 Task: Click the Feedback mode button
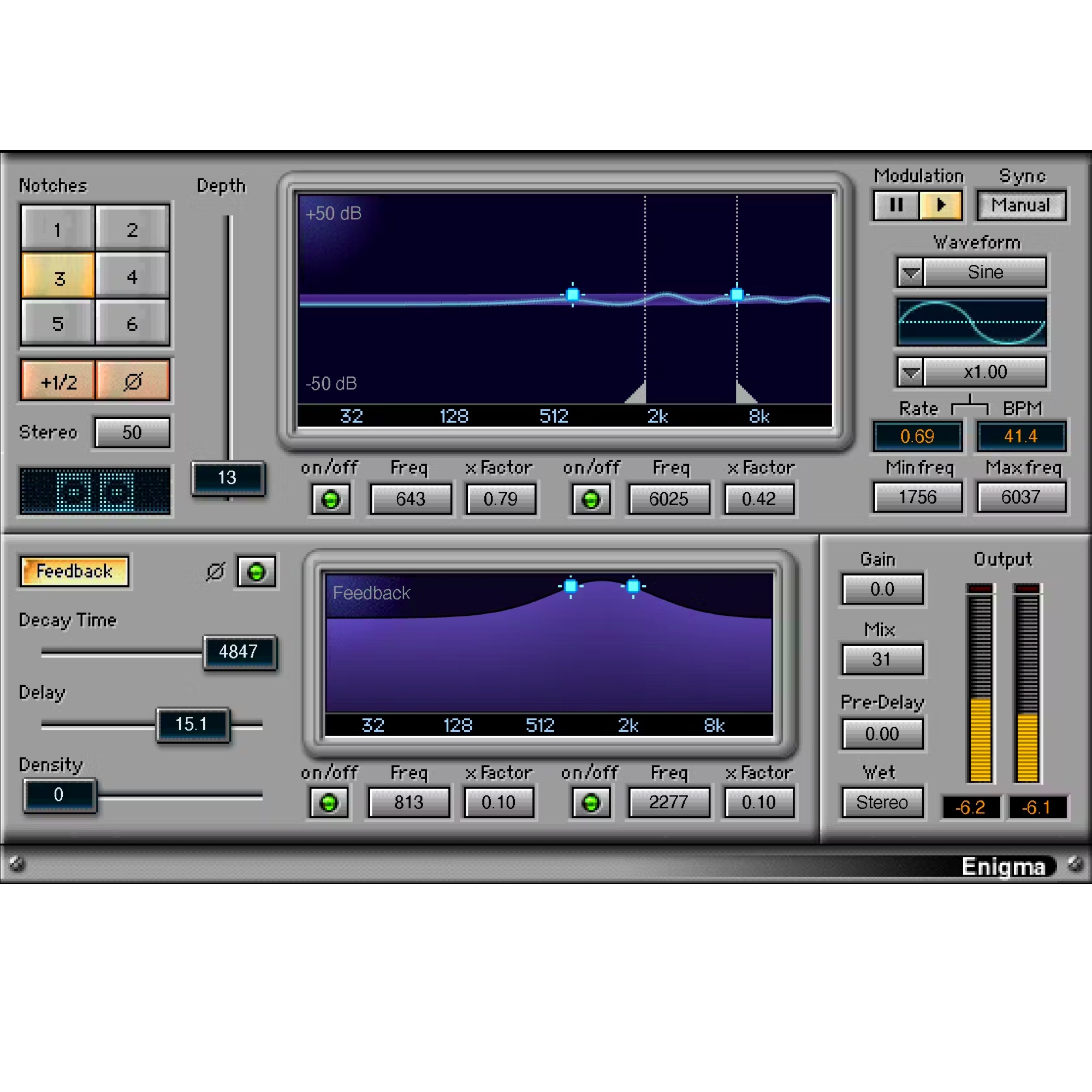[74, 571]
